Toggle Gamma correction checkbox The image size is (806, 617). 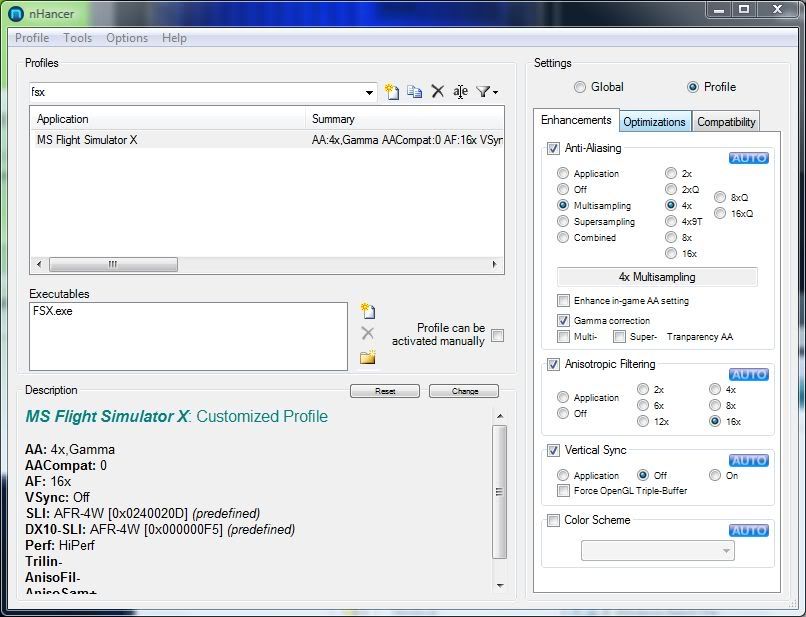point(564,320)
